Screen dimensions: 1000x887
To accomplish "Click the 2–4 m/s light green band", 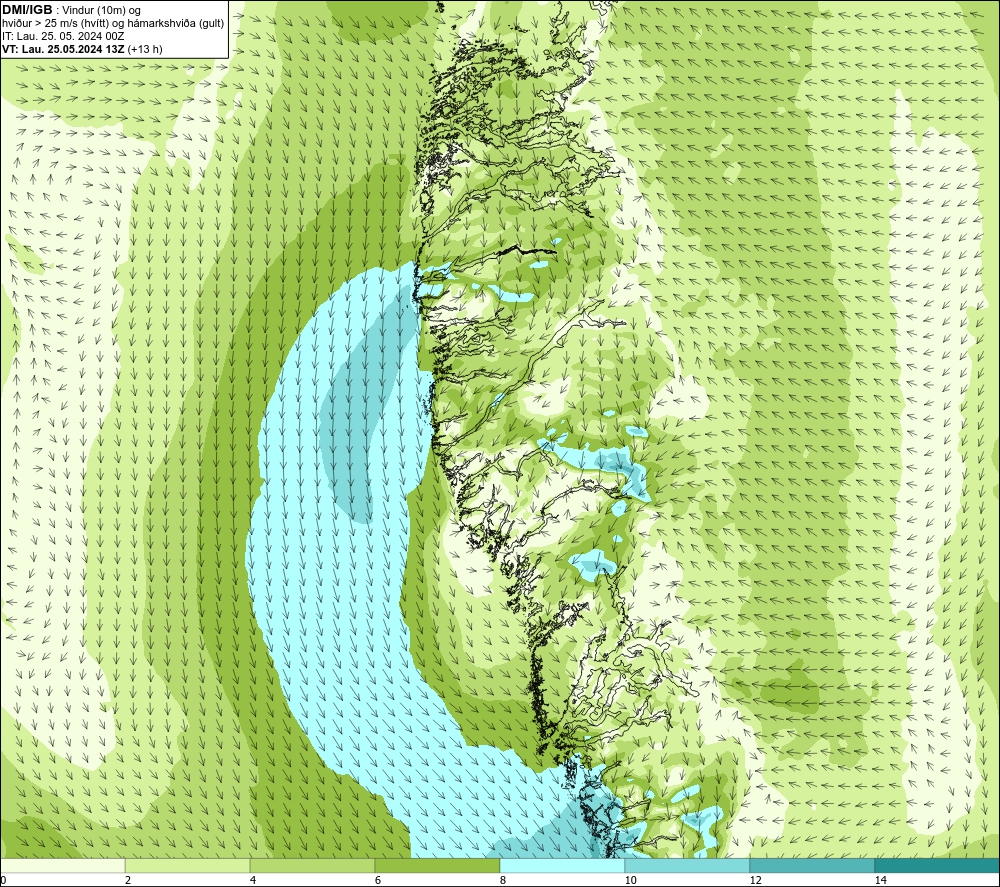I will click(187, 866).
